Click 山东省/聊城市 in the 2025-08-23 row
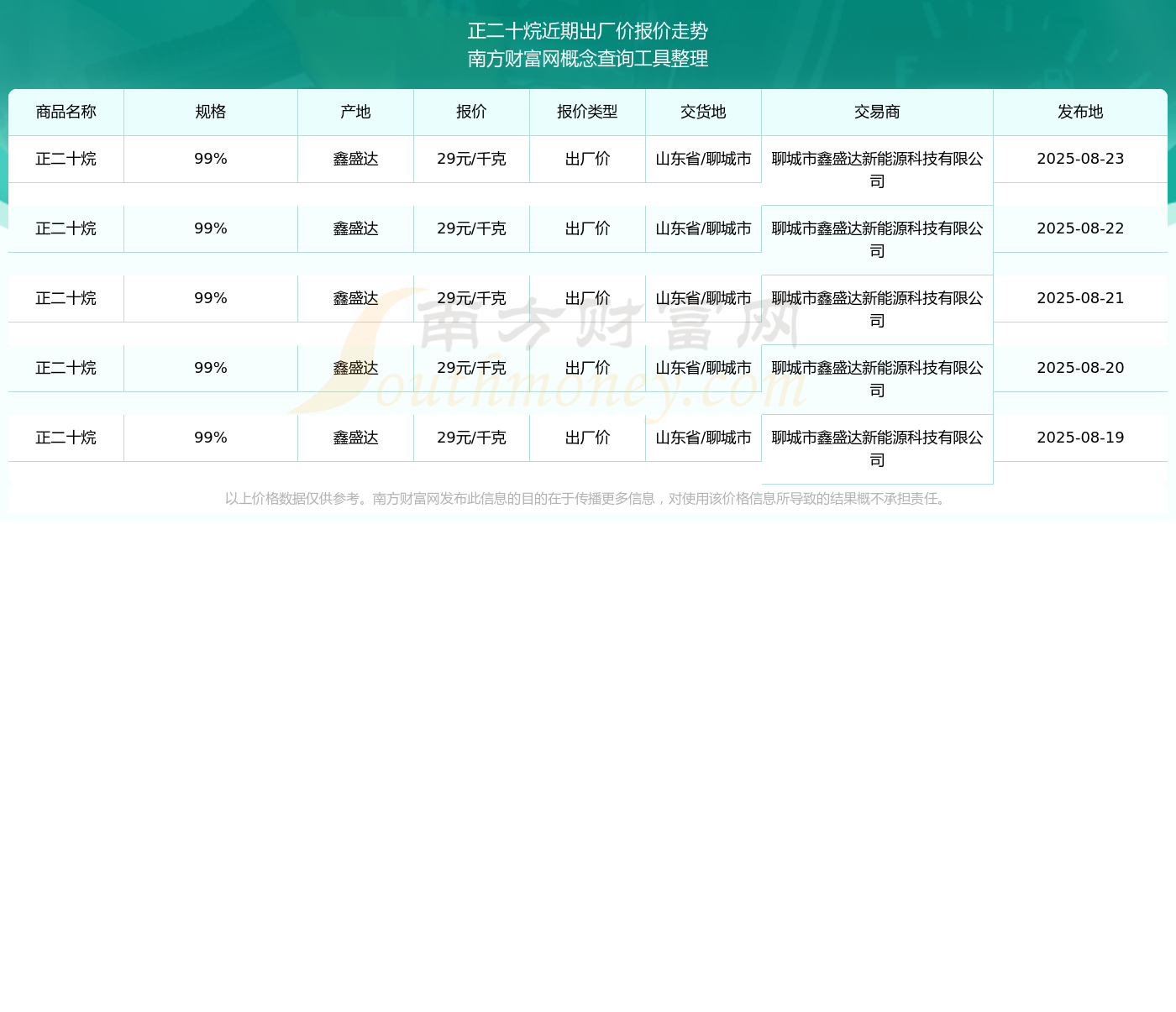The image size is (1176, 1012). click(x=703, y=159)
